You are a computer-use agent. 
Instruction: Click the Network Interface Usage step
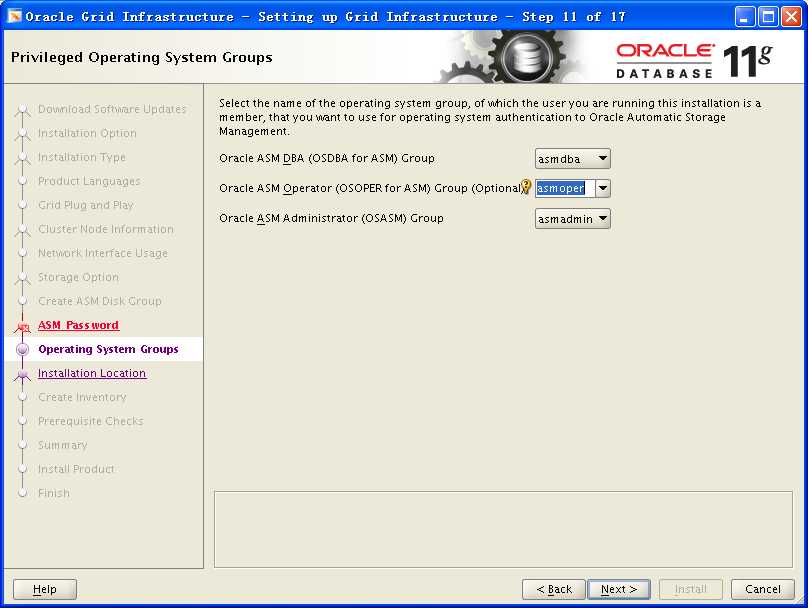tap(103, 253)
